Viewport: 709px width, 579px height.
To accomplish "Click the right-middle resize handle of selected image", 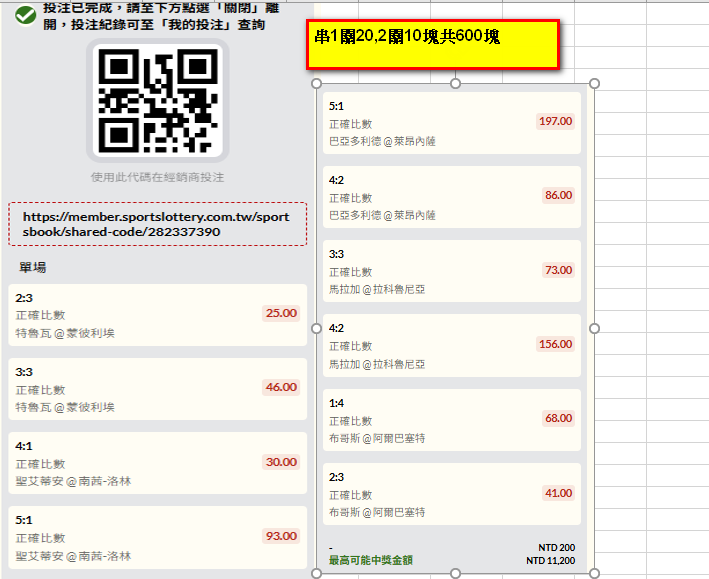I will [595, 328].
